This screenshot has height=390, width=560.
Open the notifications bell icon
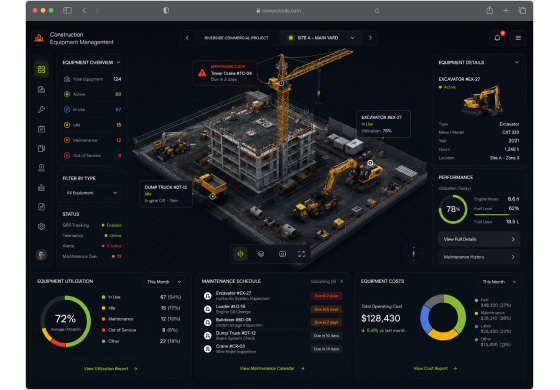(x=497, y=38)
